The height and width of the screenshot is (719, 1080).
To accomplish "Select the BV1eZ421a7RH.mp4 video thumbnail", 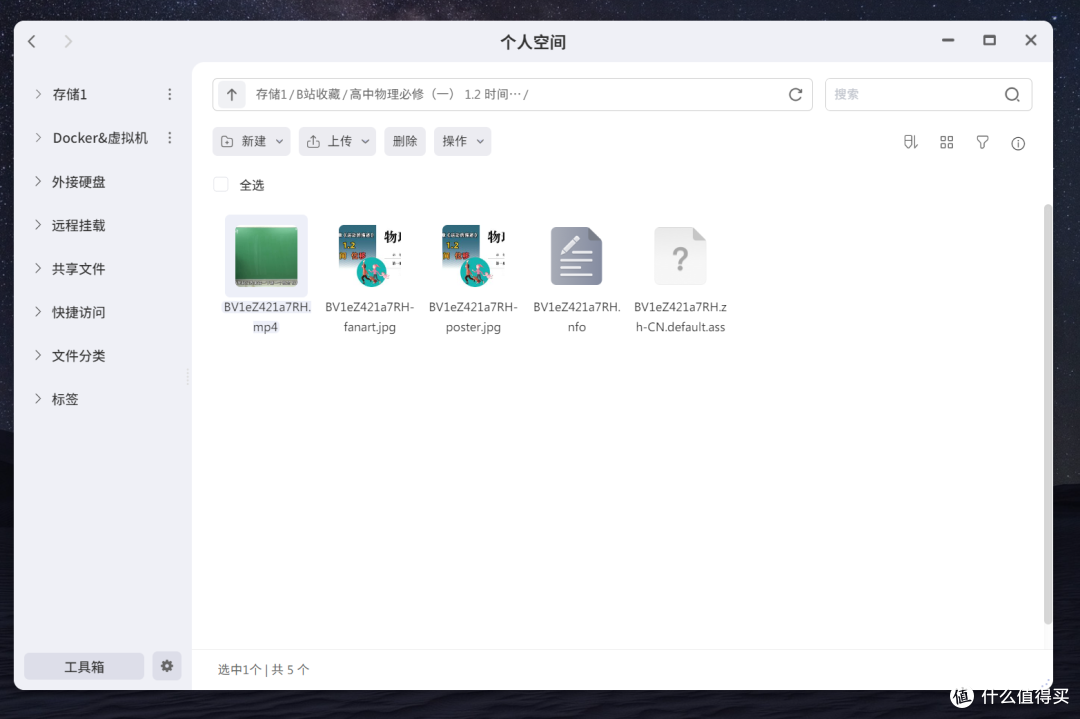I will pyautogui.click(x=267, y=256).
